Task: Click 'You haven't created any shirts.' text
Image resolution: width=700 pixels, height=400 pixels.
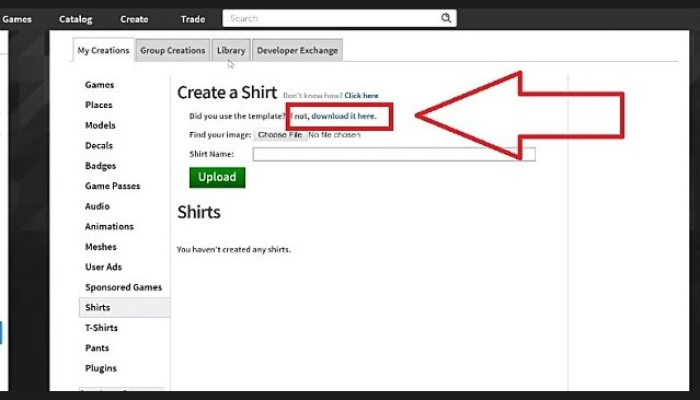Action: tap(233, 250)
